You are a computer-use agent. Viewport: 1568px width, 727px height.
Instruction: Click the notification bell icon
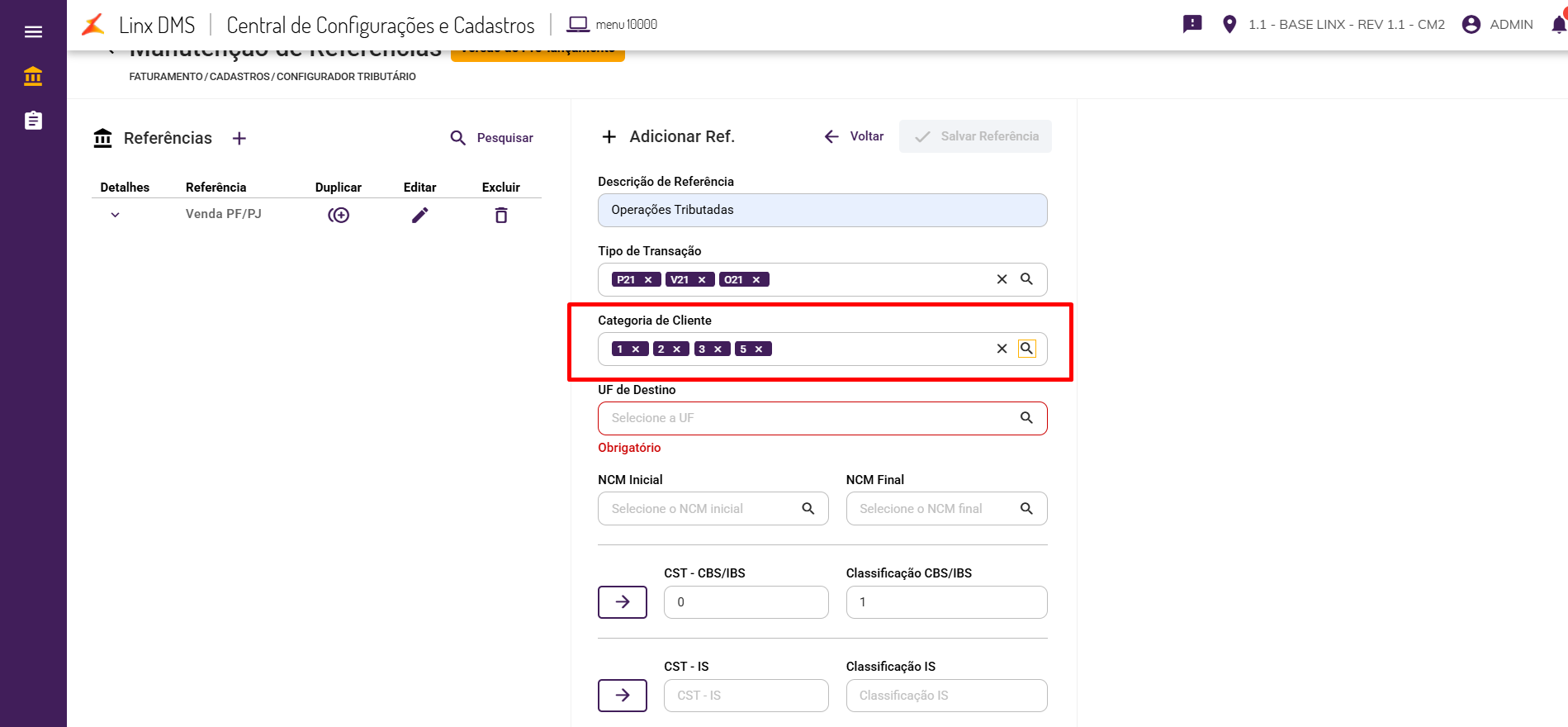[x=1558, y=25]
